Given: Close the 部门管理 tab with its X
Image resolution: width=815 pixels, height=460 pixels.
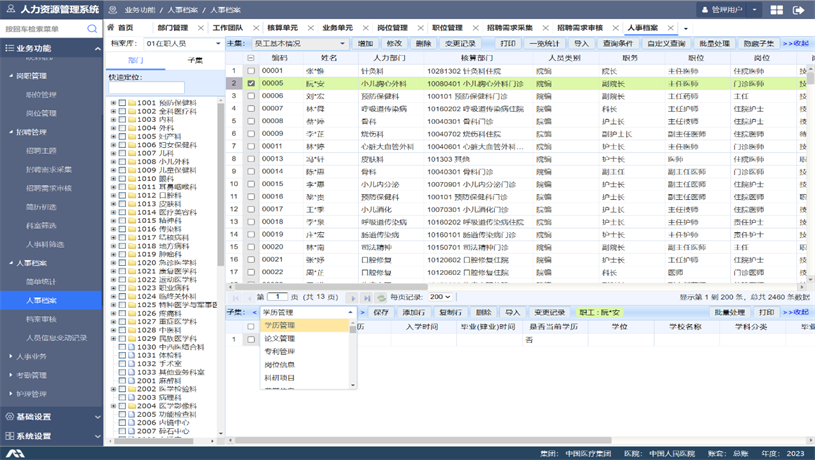Looking at the screenshot, I should tap(201, 28).
